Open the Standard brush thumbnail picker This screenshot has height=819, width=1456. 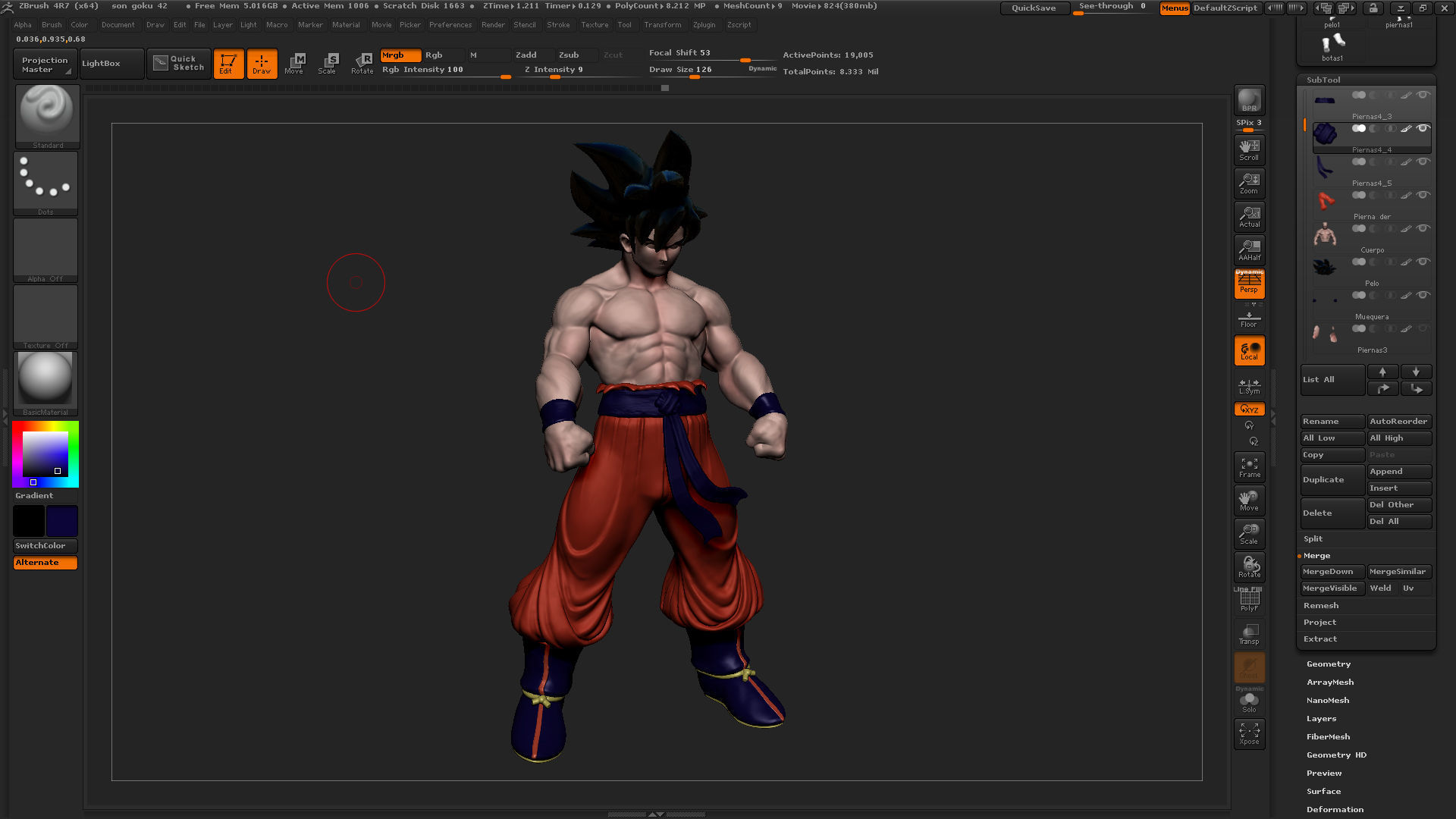pos(47,116)
